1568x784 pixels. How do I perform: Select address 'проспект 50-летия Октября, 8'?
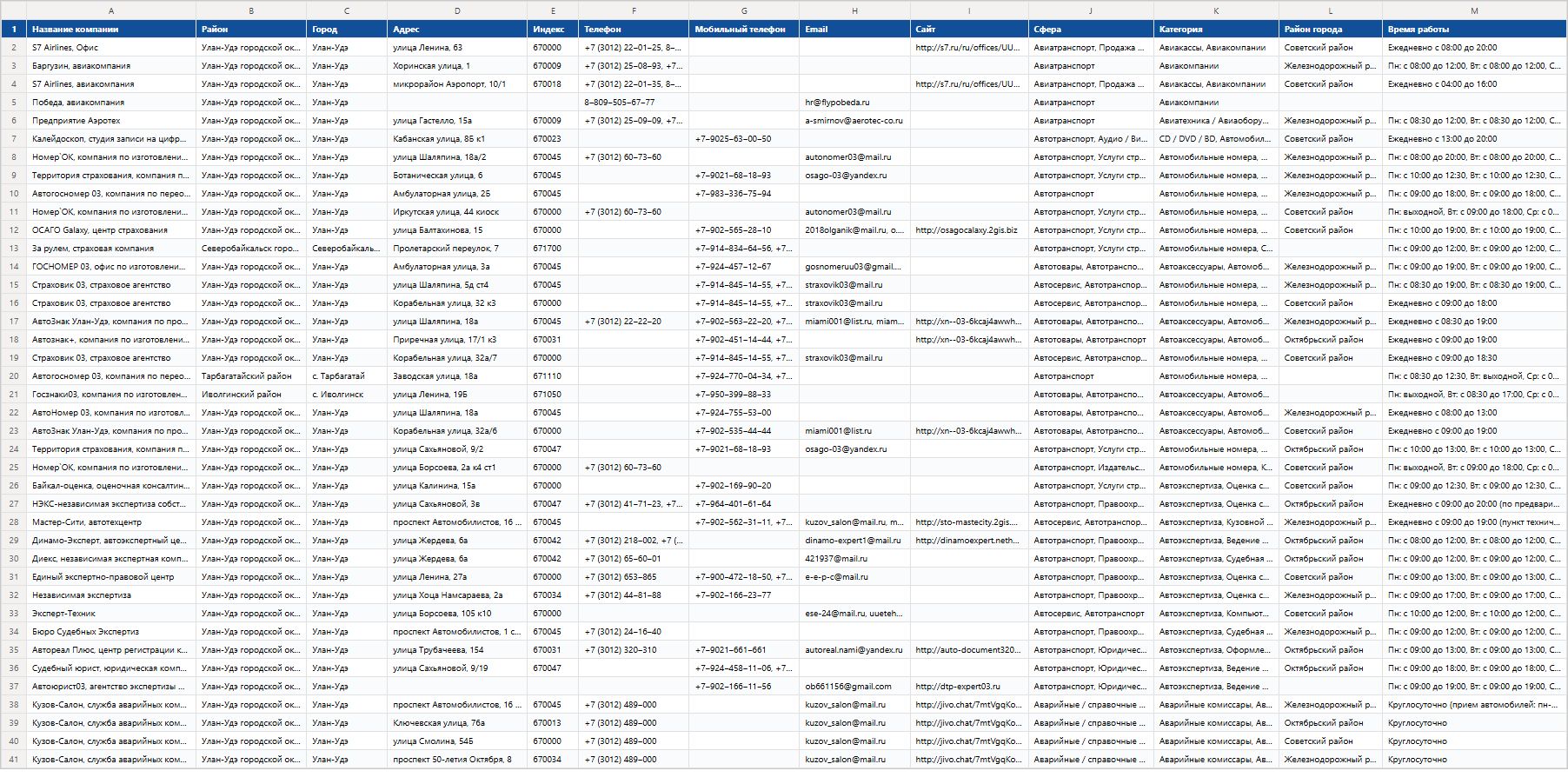pos(457,760)
